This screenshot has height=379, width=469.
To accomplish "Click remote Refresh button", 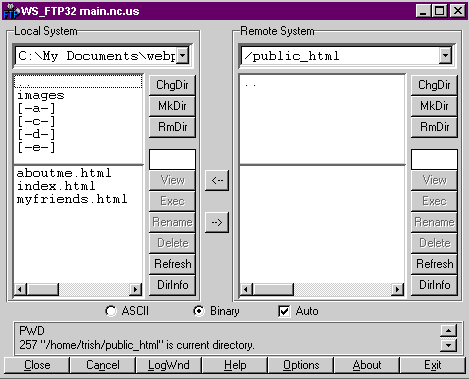I will [x=434, y=264].
